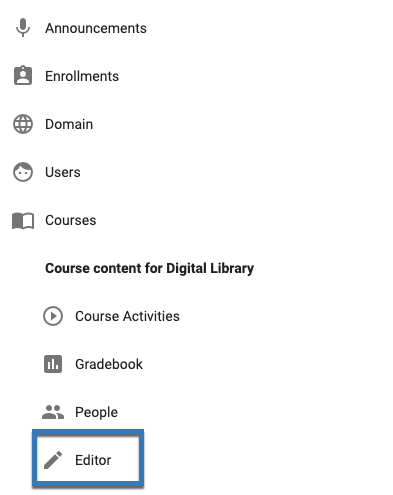Open the Users text label
Viewport: 393px width, 495px height.
63,172
